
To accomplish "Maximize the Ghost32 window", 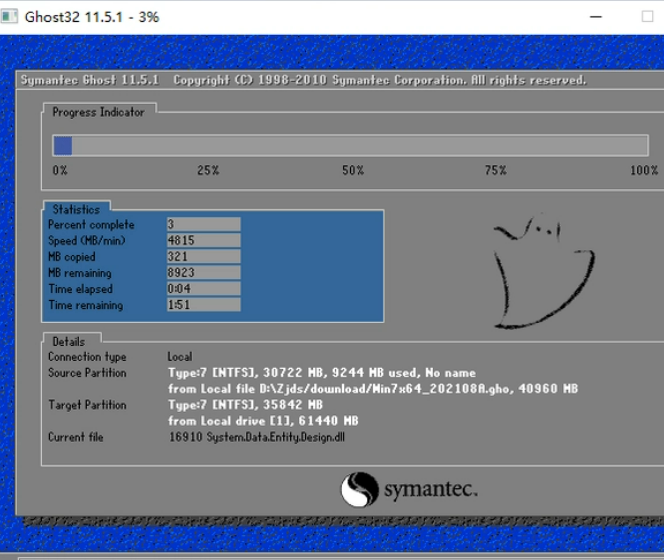I will (x=647, y=17).
